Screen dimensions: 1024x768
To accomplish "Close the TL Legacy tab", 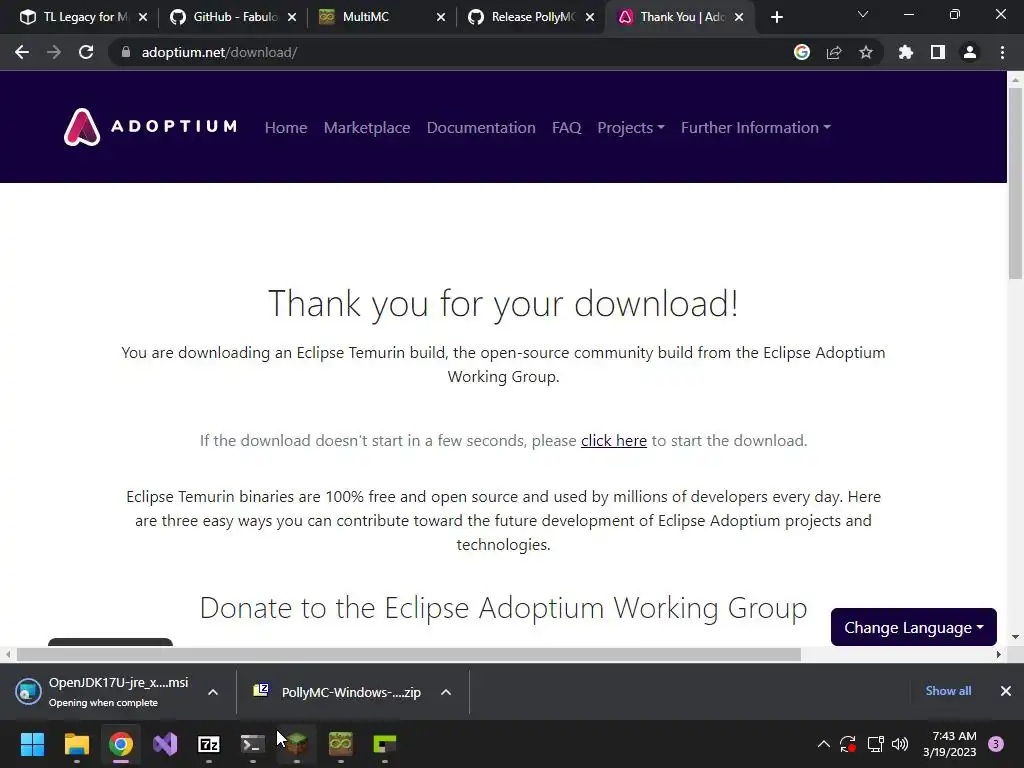I will click(143, 17).
